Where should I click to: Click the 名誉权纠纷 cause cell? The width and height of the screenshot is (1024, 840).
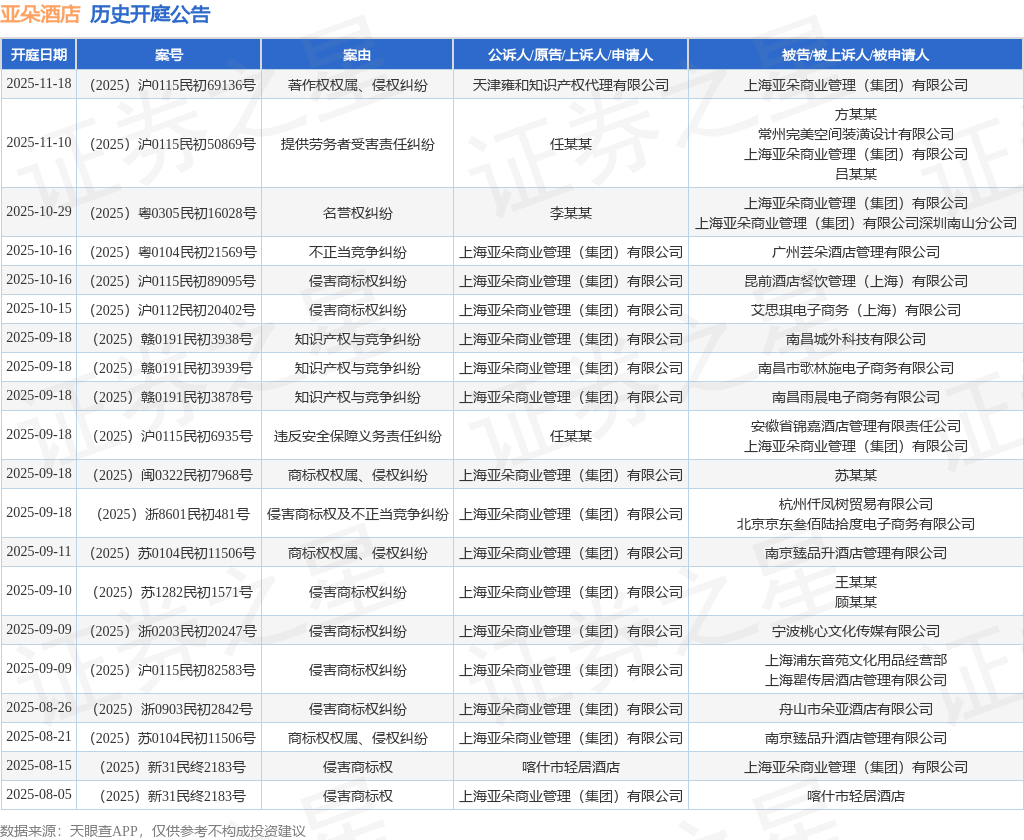tap(357, 213)
